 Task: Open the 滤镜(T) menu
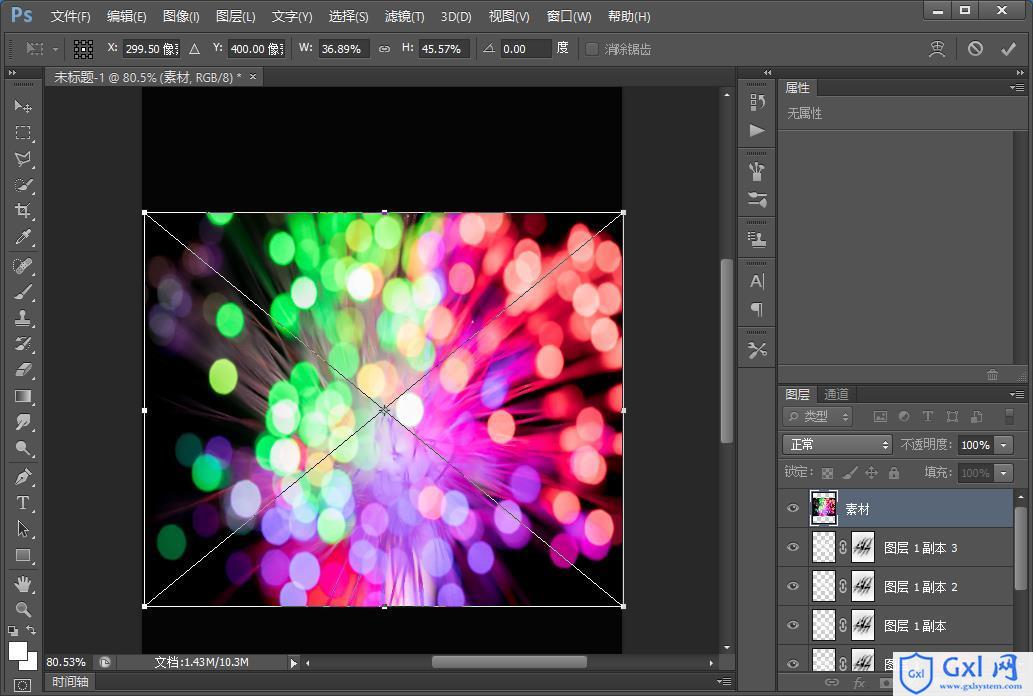point(405,16)
